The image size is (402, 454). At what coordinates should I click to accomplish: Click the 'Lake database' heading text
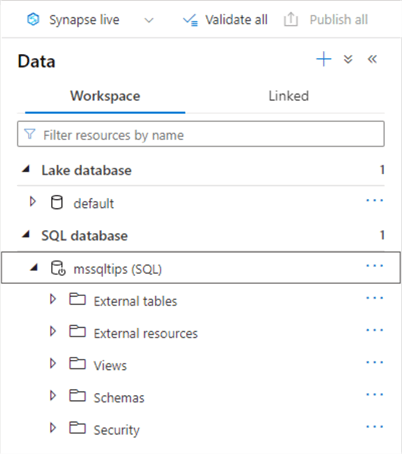coord(87,170)
